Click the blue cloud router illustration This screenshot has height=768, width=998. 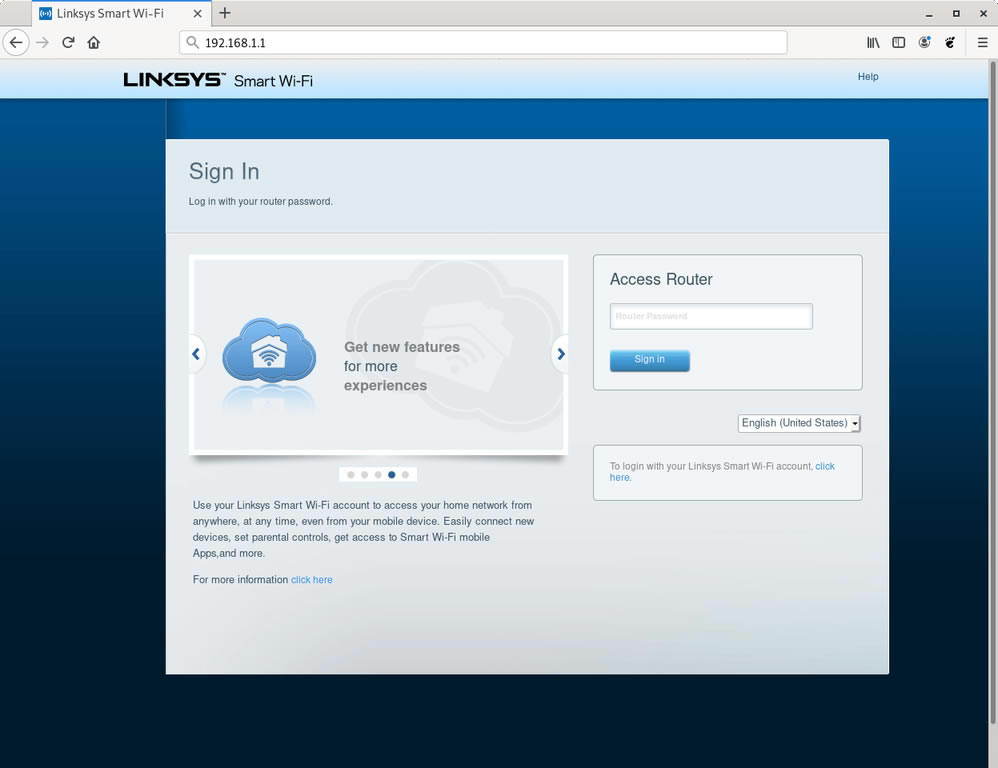click(x=268, y=353)
